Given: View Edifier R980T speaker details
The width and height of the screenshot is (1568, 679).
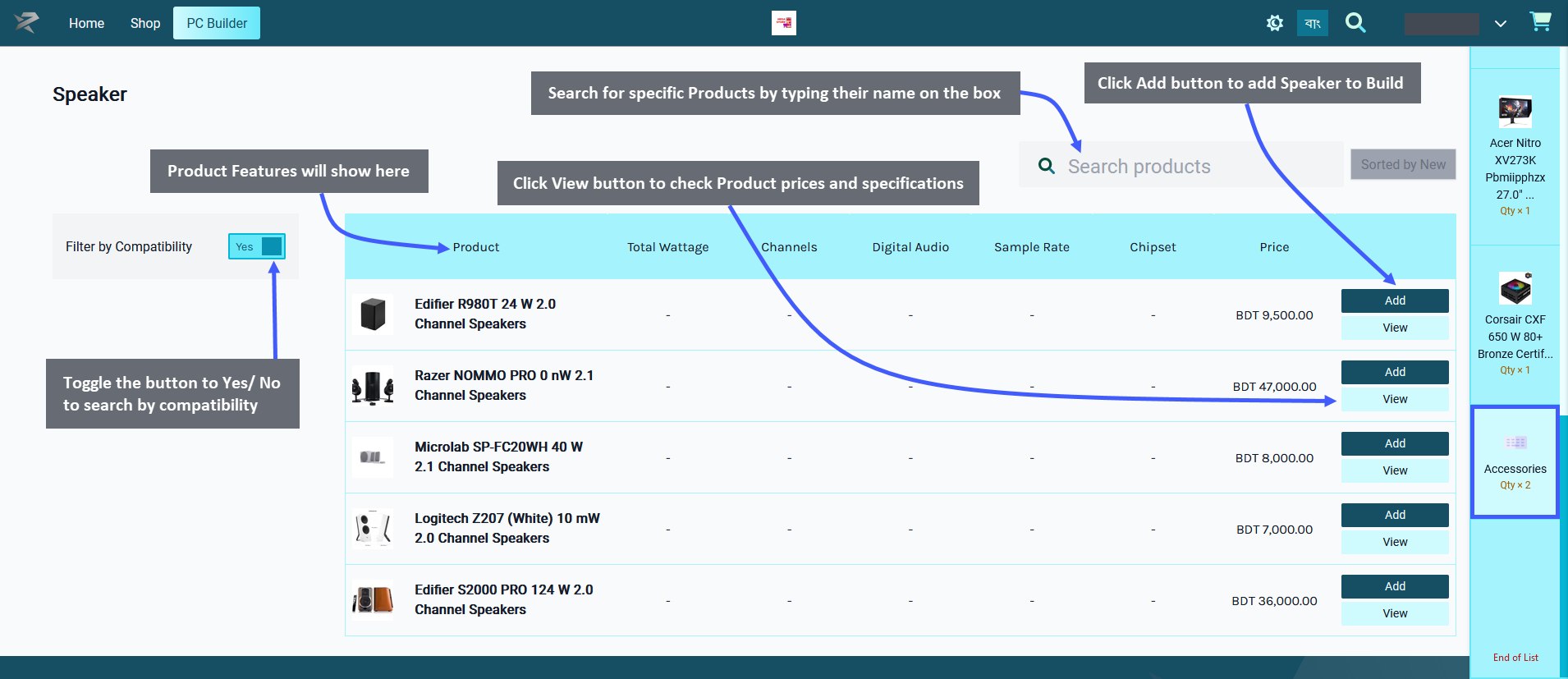Looking at the screenshot, I should [x=1395, y=328].
